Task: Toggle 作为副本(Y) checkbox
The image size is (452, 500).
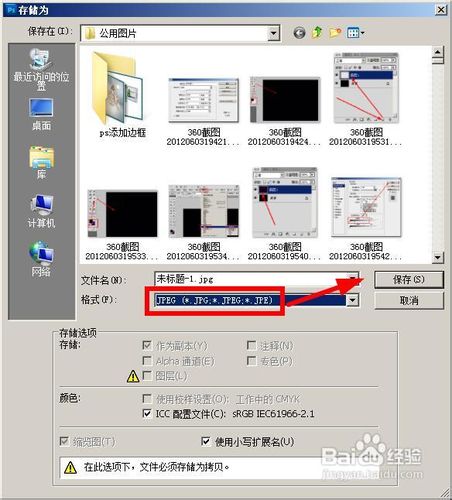Action: coord(147,345)
